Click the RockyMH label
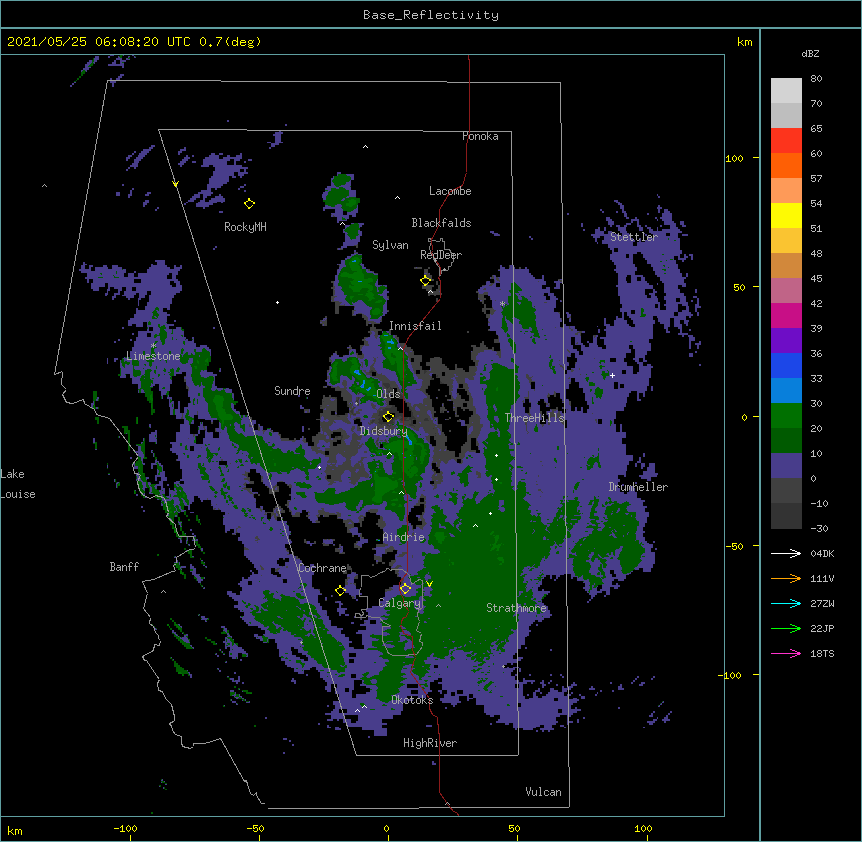862x842 pixels. coord(245,227)
